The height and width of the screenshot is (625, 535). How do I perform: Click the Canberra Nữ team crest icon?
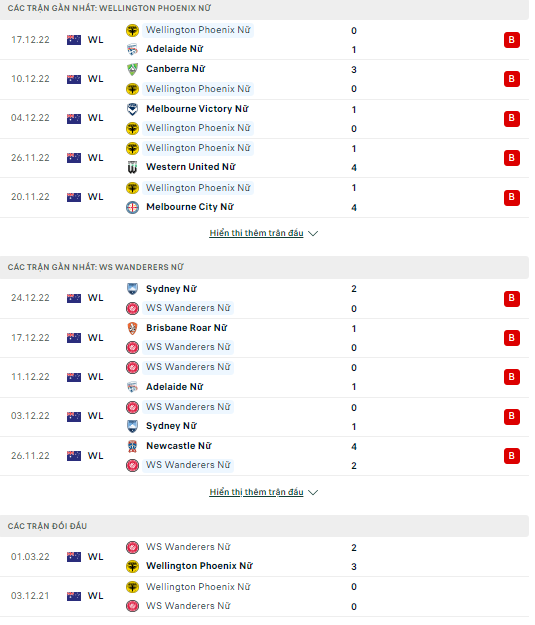[134, 70]
